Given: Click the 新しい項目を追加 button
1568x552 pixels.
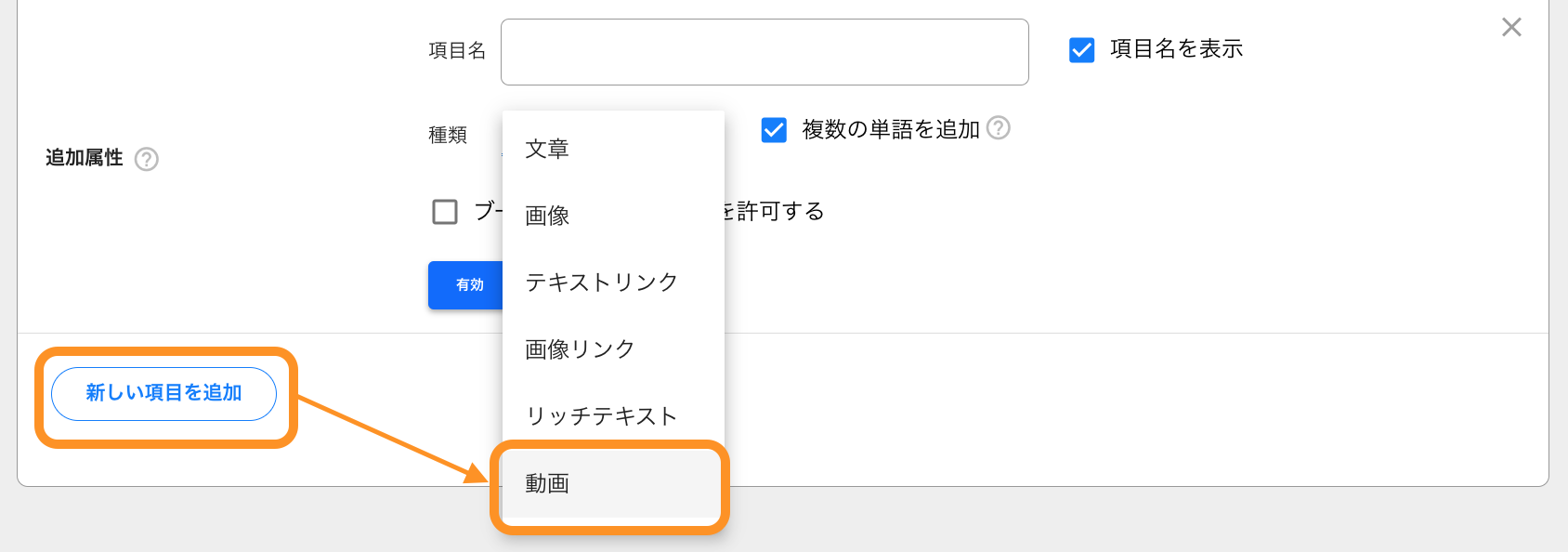Looking at the screenshot, I should click(163, 394).
